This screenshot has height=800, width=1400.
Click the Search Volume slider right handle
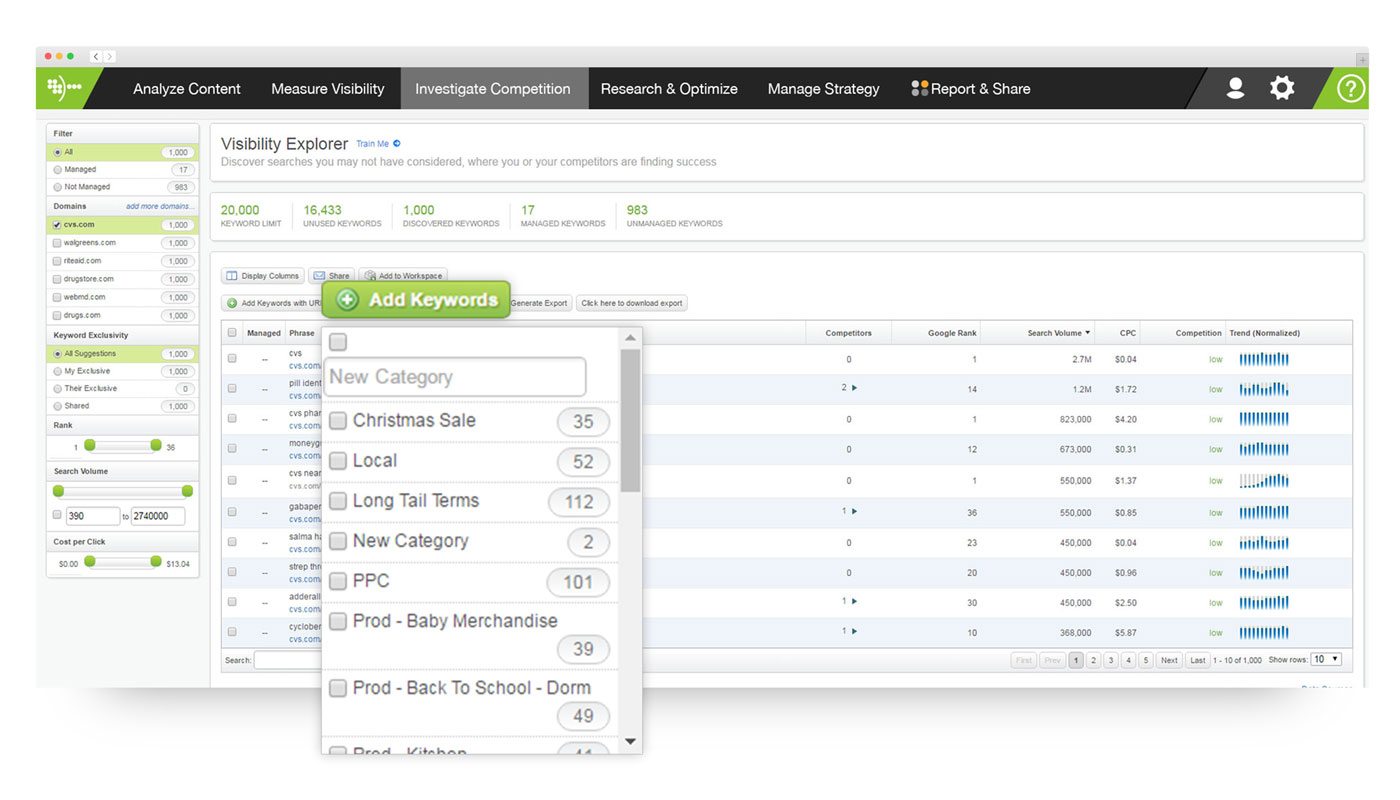pos(187,491)
